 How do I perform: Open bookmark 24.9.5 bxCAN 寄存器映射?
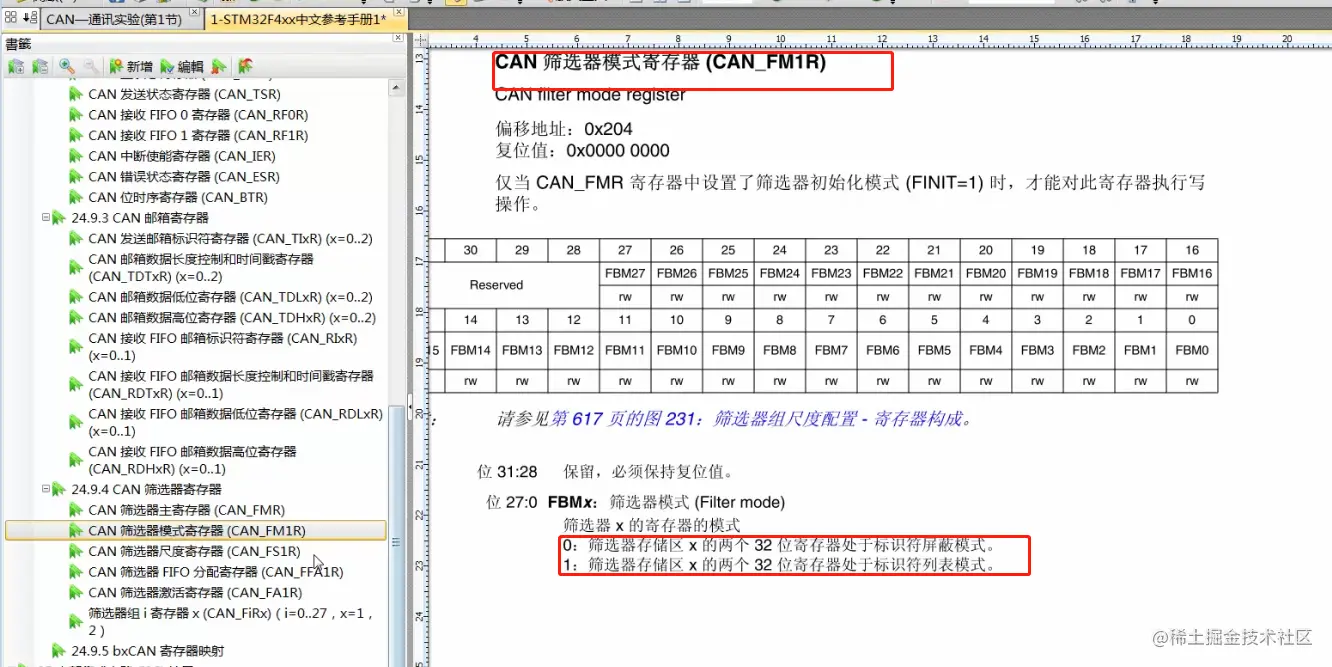[148, 651]
